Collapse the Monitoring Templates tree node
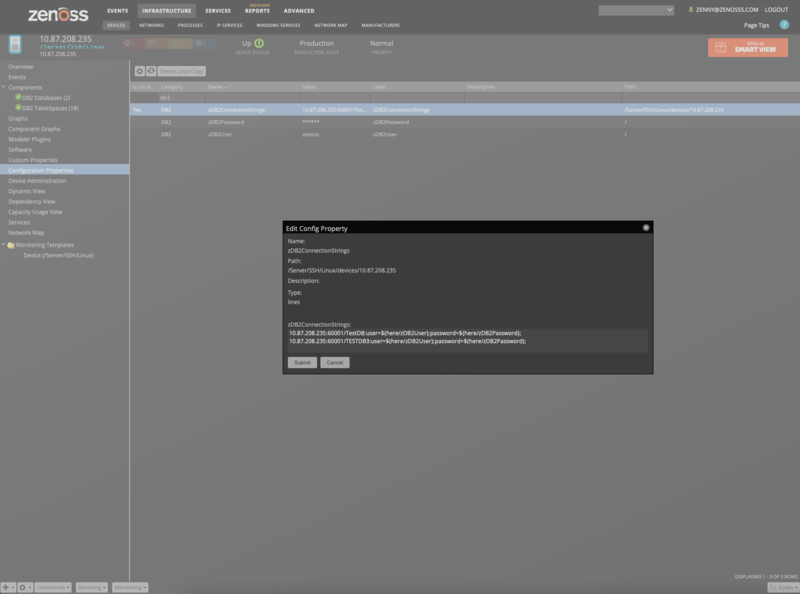Image resolution: width=800 pixels, height=594 pixels. coord(4,245)
